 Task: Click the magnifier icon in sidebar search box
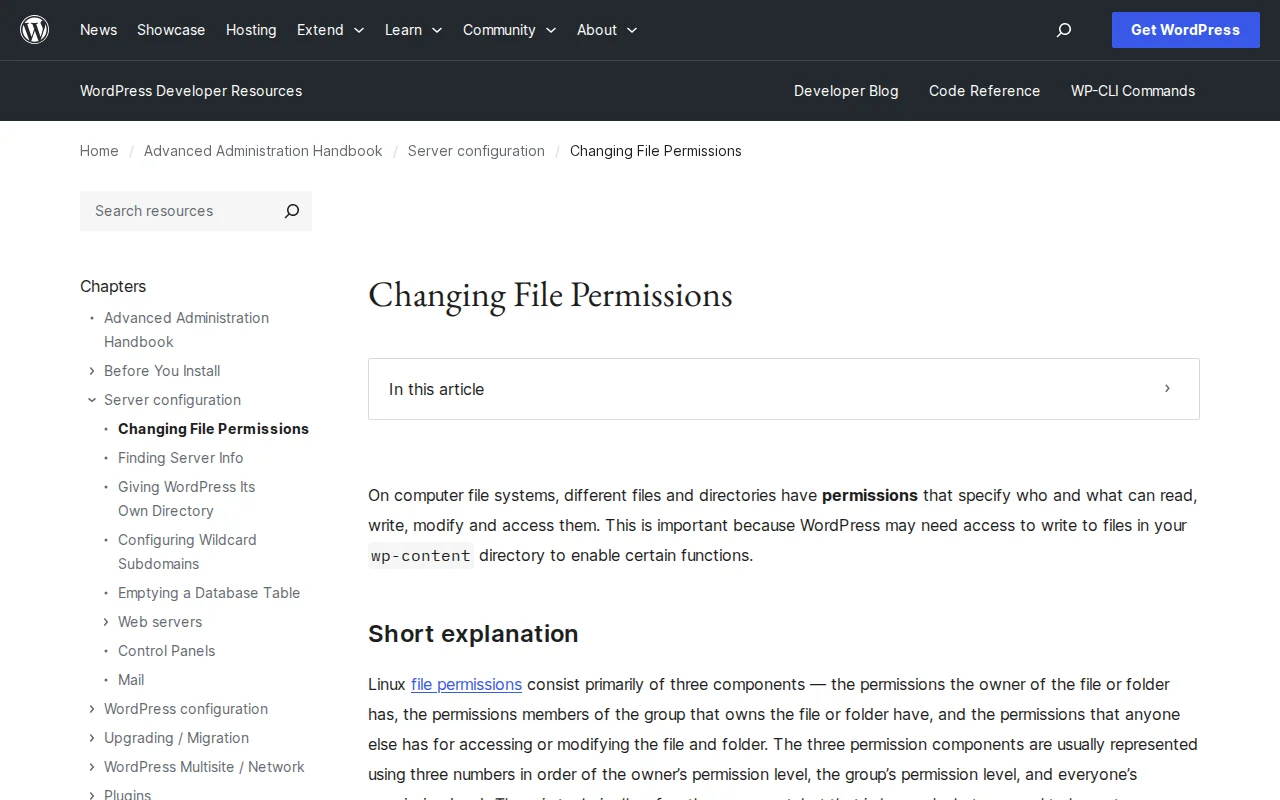pyautogui.click(x=291, y=211)
